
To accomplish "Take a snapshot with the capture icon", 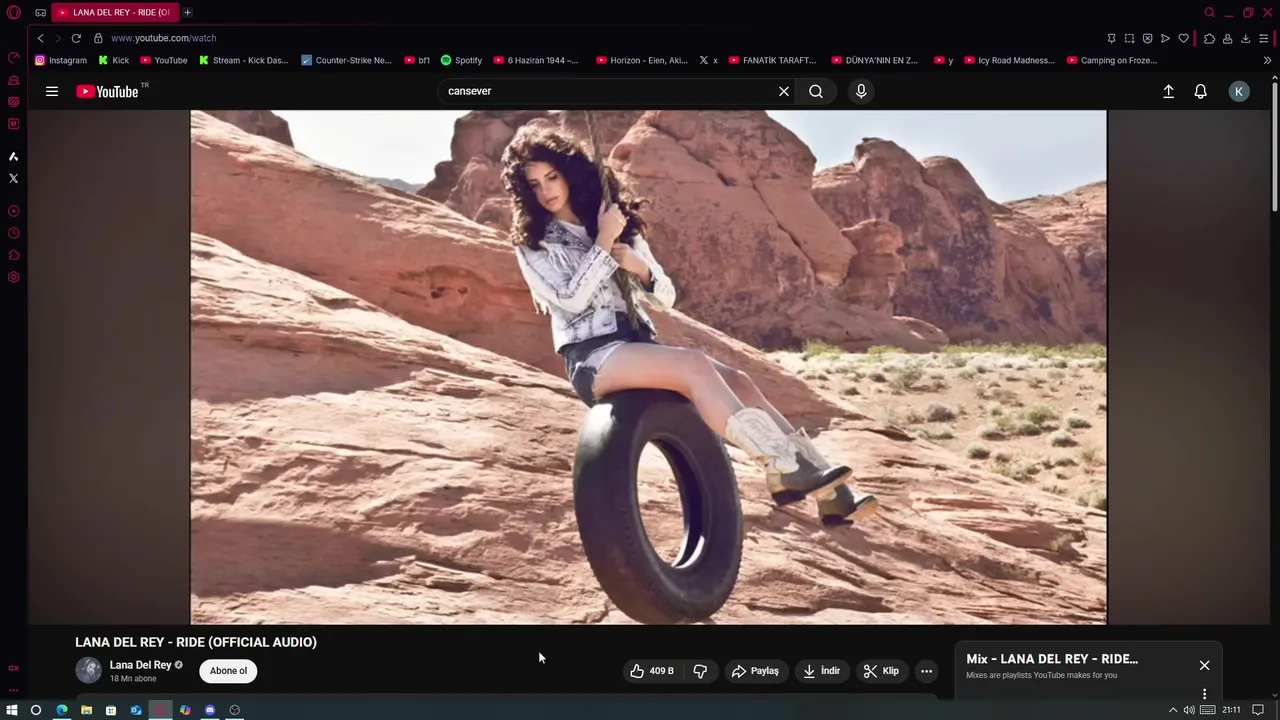I will 1129,38.
